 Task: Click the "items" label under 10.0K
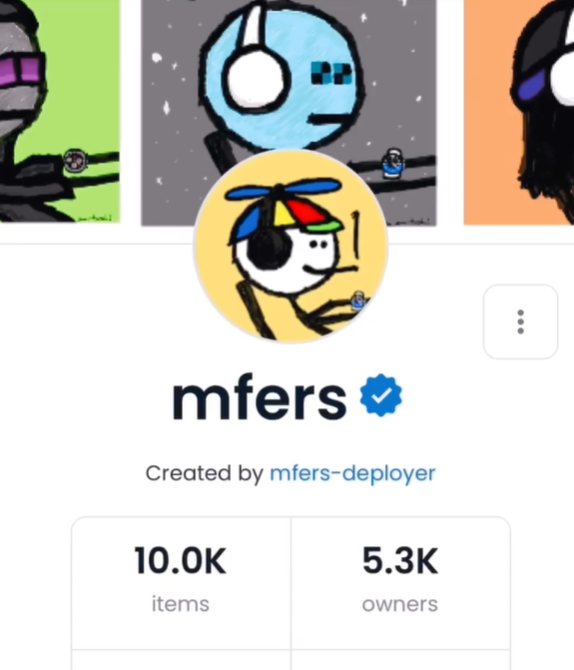click(181, 604)
